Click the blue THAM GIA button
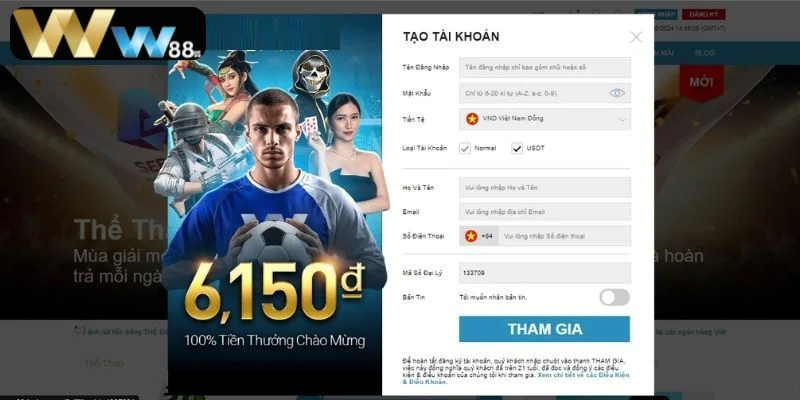This screenshot has width=800, height=400. click(x=544, y=329)
